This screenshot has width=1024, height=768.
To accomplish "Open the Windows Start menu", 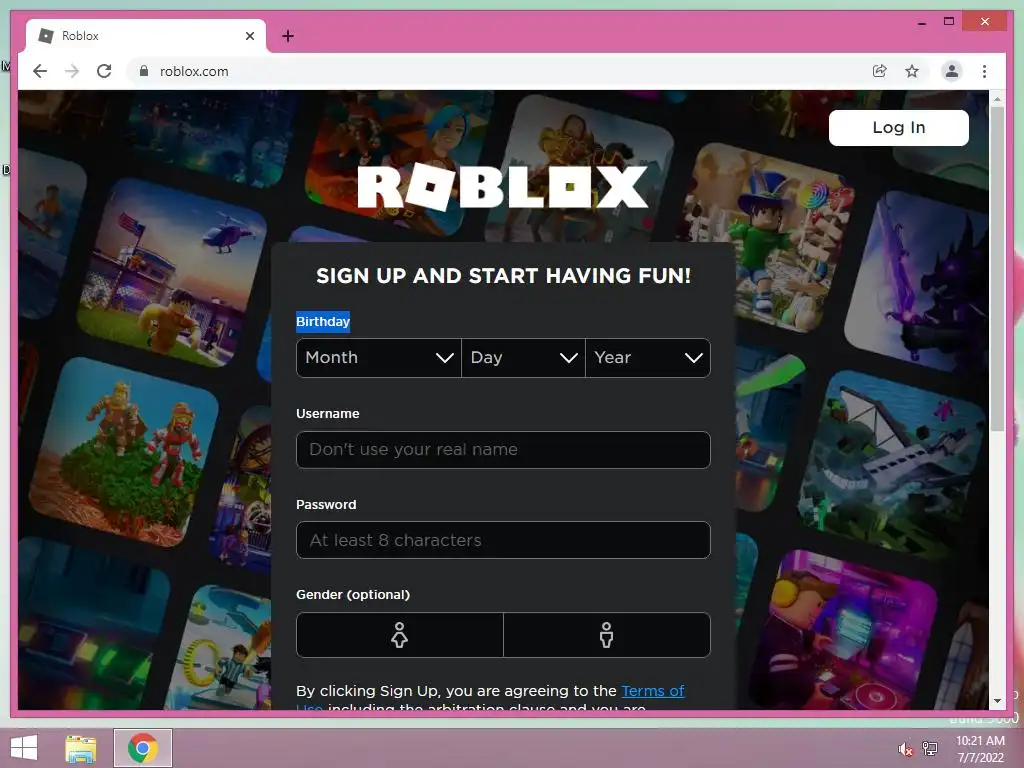I will 24,748.
